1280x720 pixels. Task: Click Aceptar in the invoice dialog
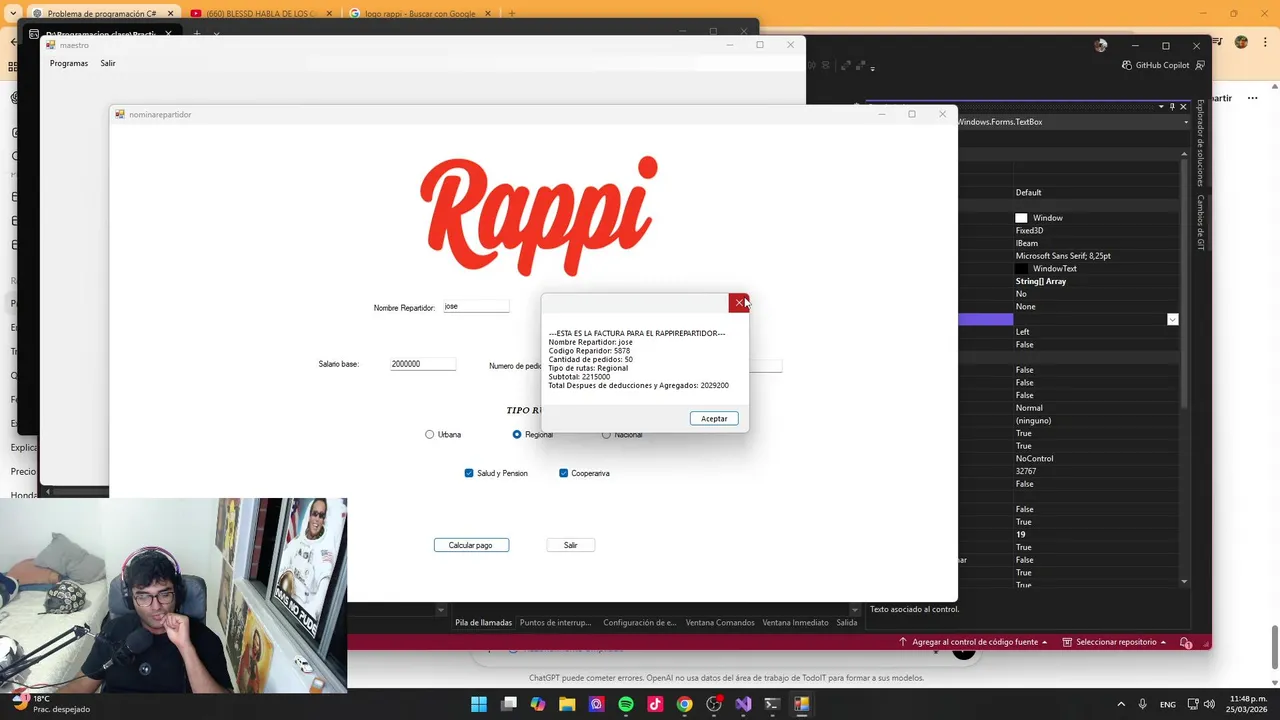pos(714,418)
